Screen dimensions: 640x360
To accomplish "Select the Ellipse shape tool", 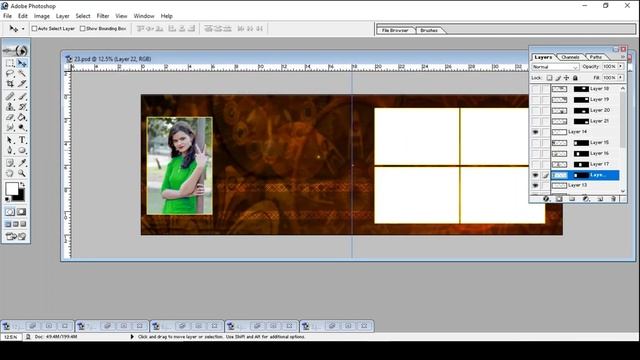I will [22, 150].
